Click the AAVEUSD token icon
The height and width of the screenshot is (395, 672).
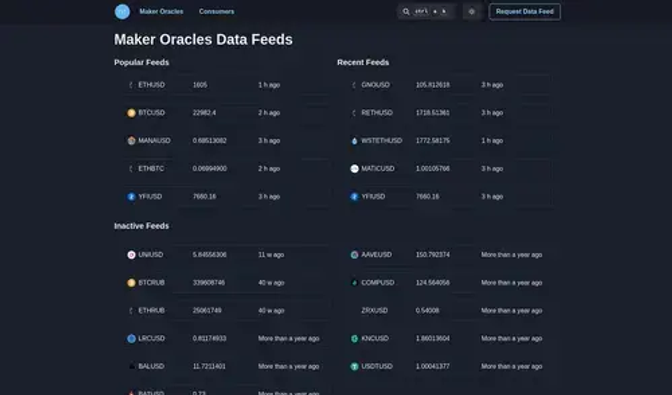(354, 255)
